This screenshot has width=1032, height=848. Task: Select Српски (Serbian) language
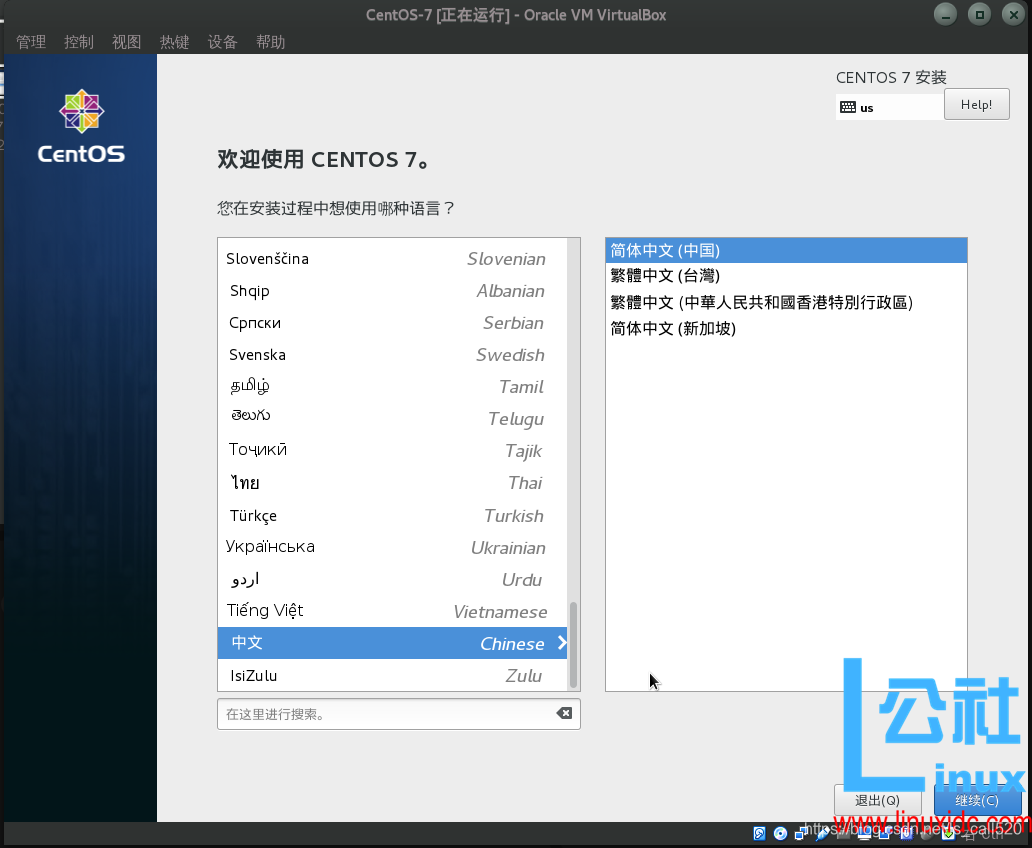(x=392, y=323)
